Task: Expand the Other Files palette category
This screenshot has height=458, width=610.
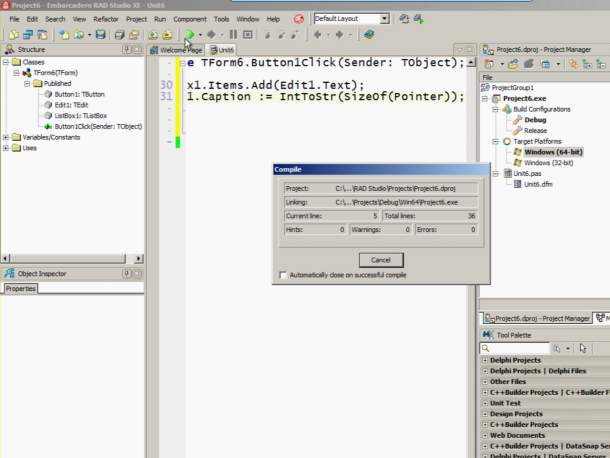Action: pos(485,382)
